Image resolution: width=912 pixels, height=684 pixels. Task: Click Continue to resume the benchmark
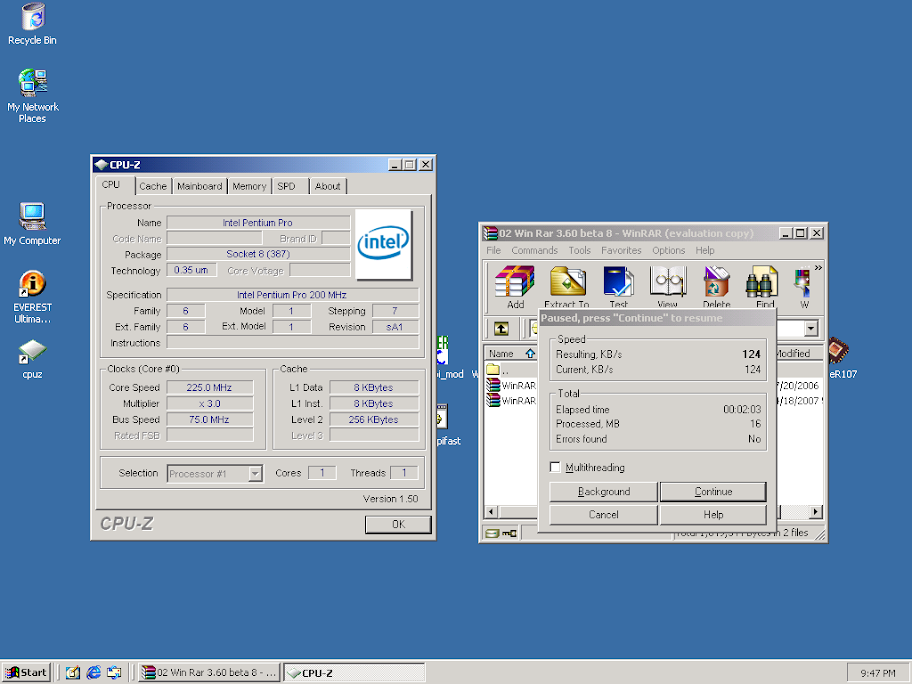pos(713,491)
